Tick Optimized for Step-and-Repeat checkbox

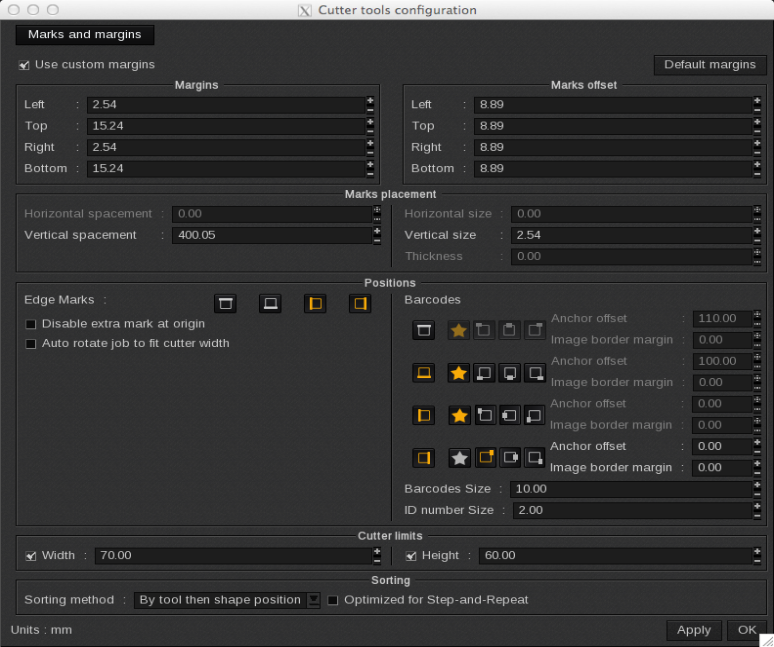[333, 600]
